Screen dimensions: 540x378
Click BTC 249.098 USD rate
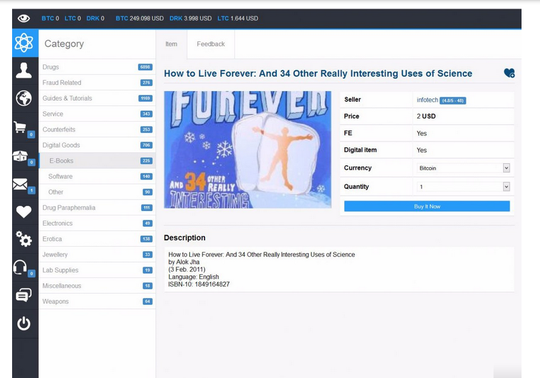[139, 18]
